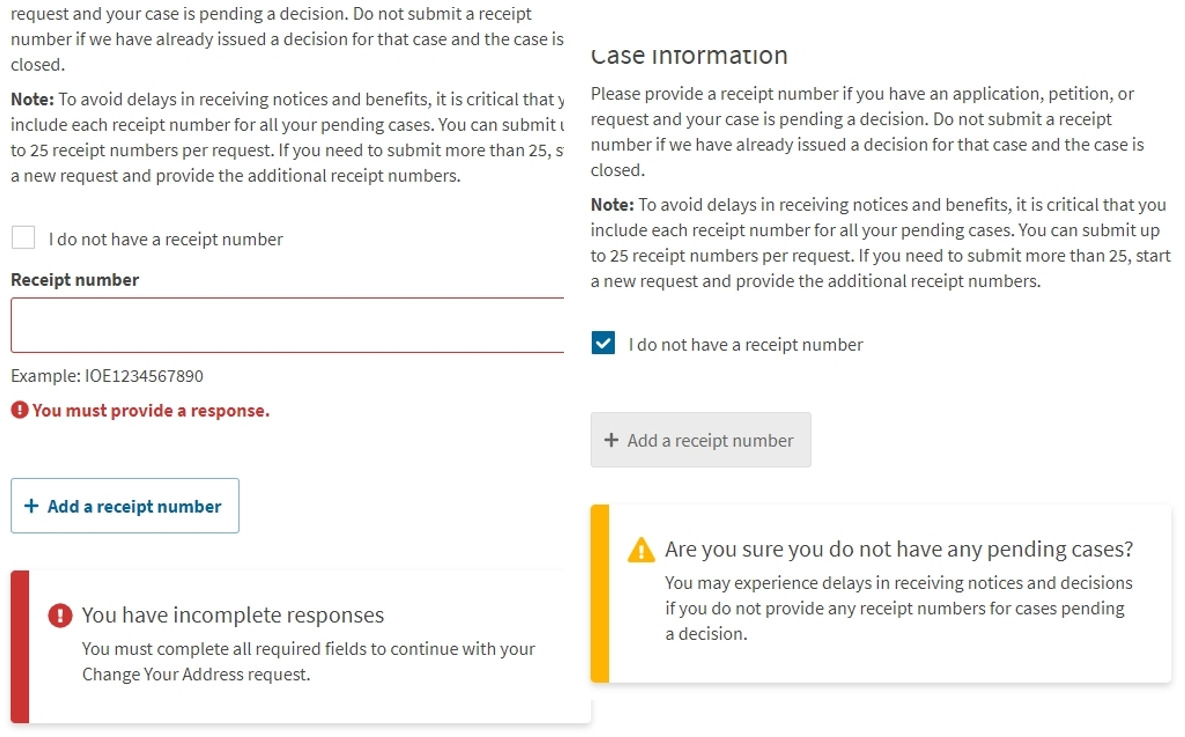Click the "Example: IOE1234567890" hint text

point(107,376)
